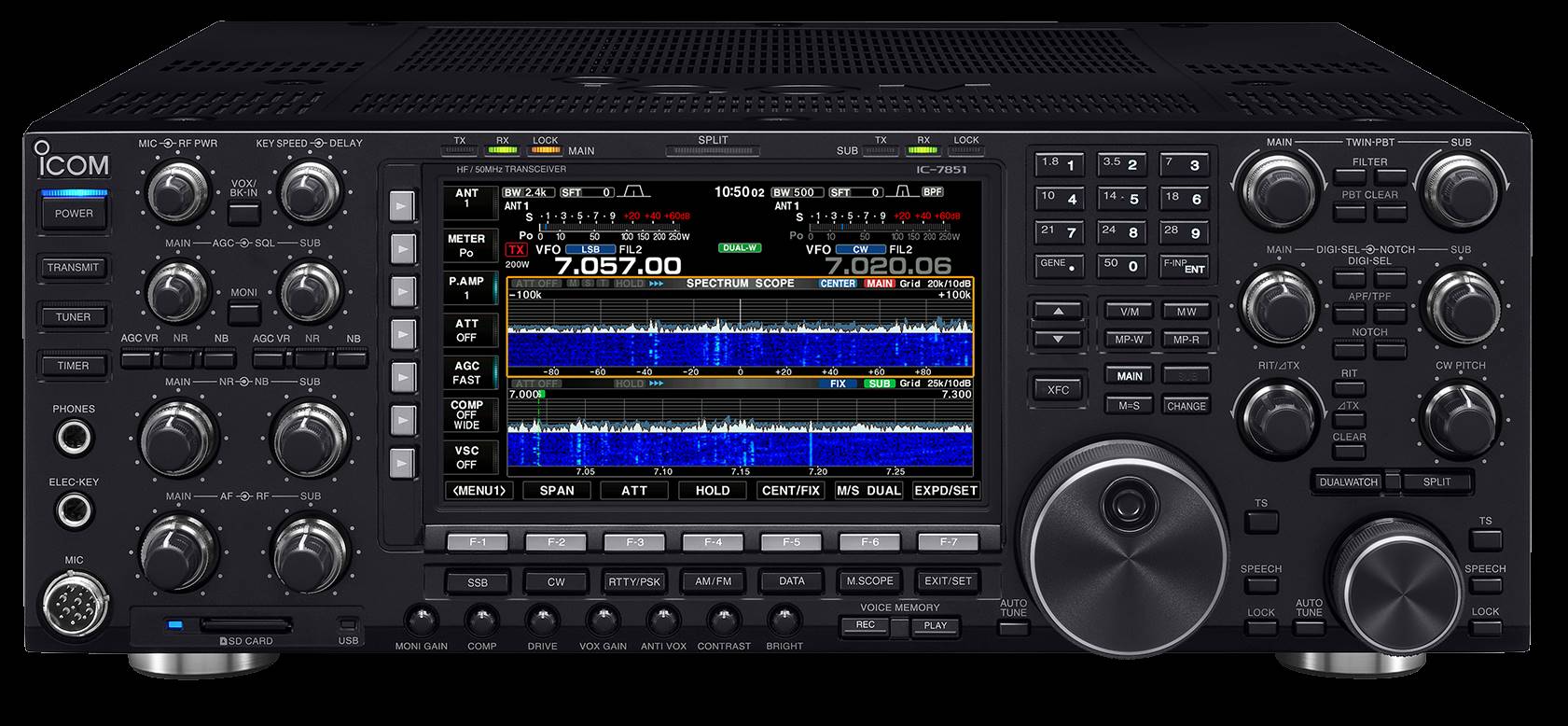Toggle RIT button above ΔTX
Image resolution: width=1568 pixels, height=726 pixels.
(1349, 390)
